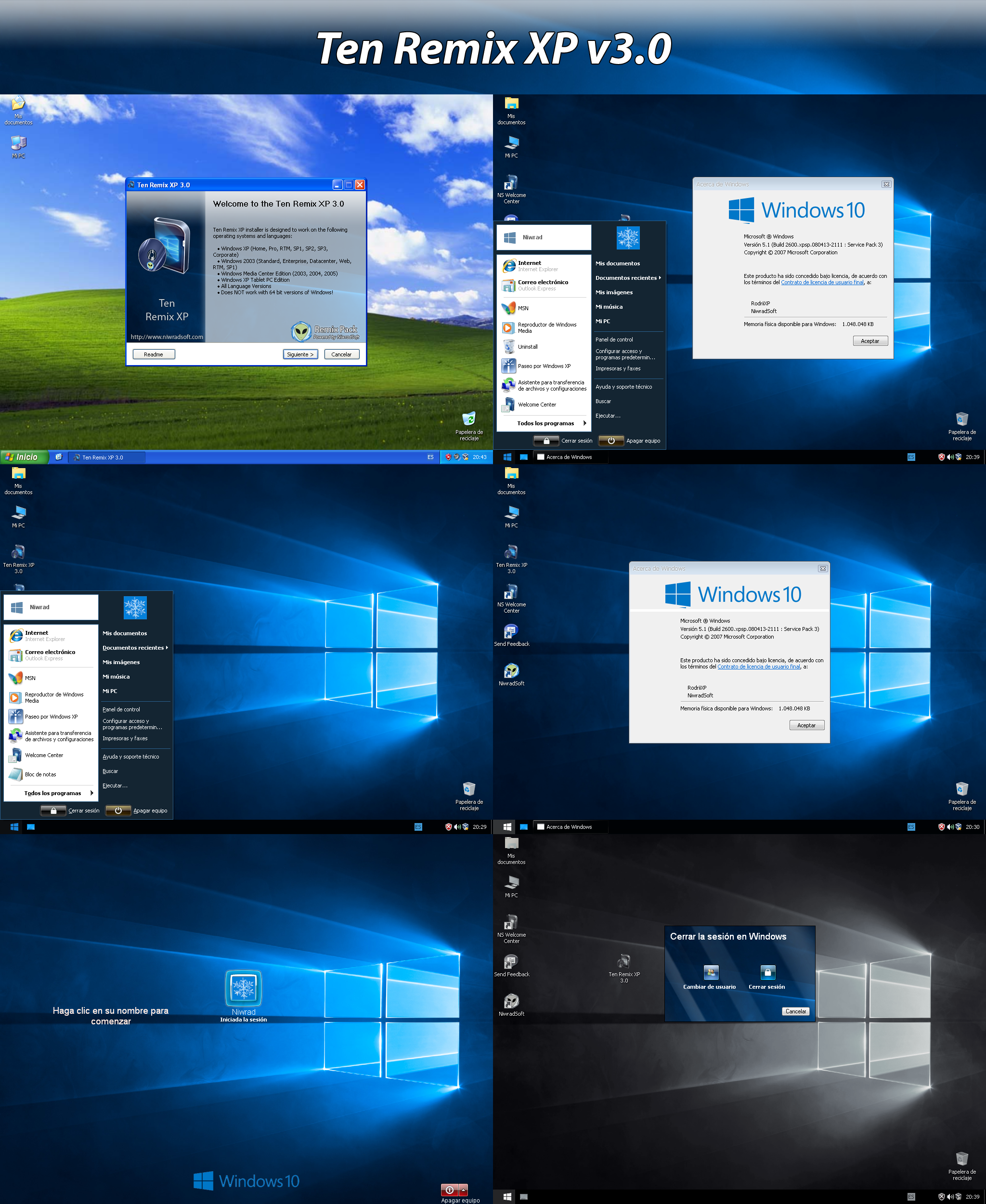Open the www.niwradsoft.com address in the installer
The width and height of the screenshot is (986, 1204).
point(167,337)
